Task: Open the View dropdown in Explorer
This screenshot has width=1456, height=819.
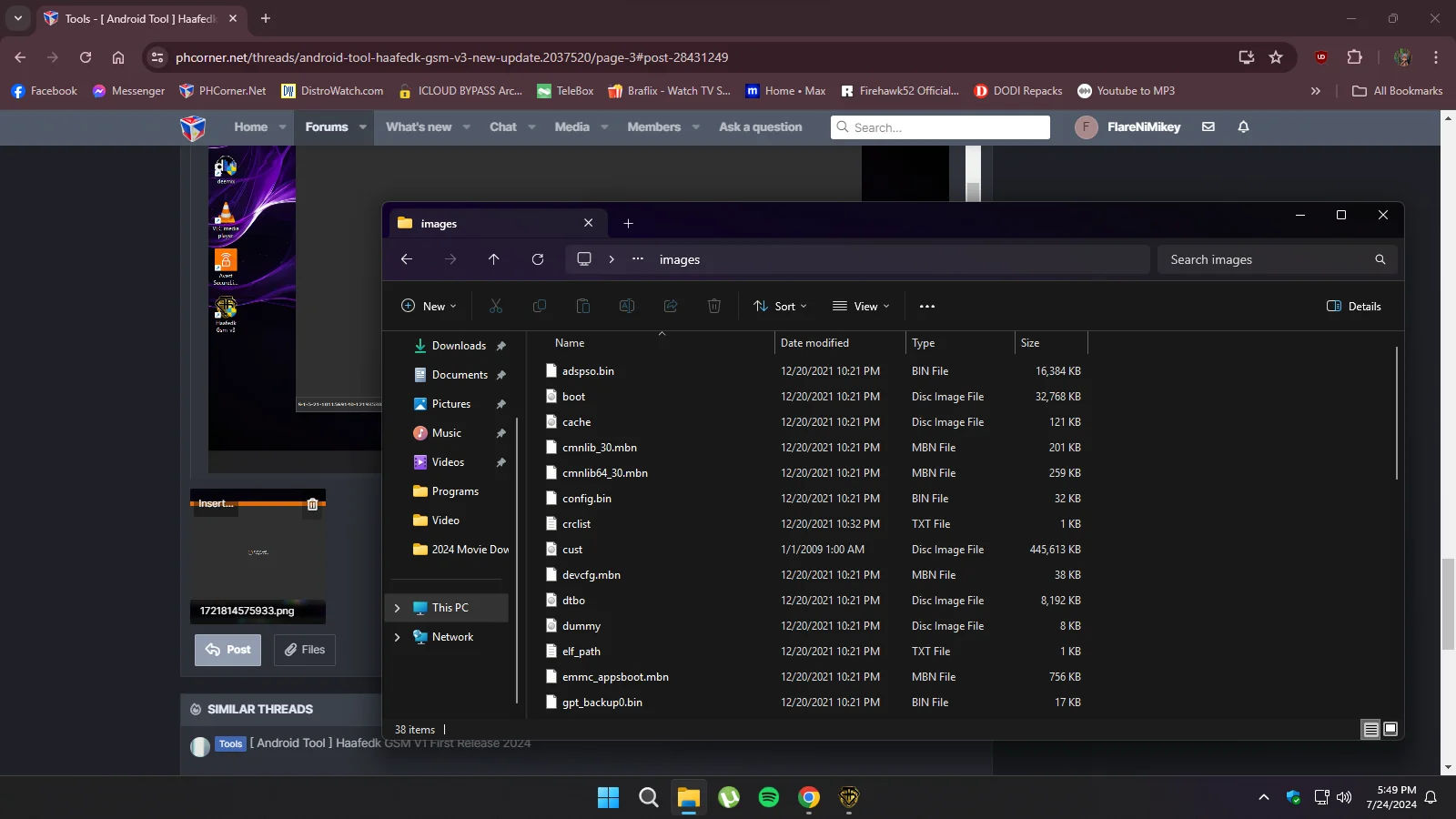Action: click(861, 307)
